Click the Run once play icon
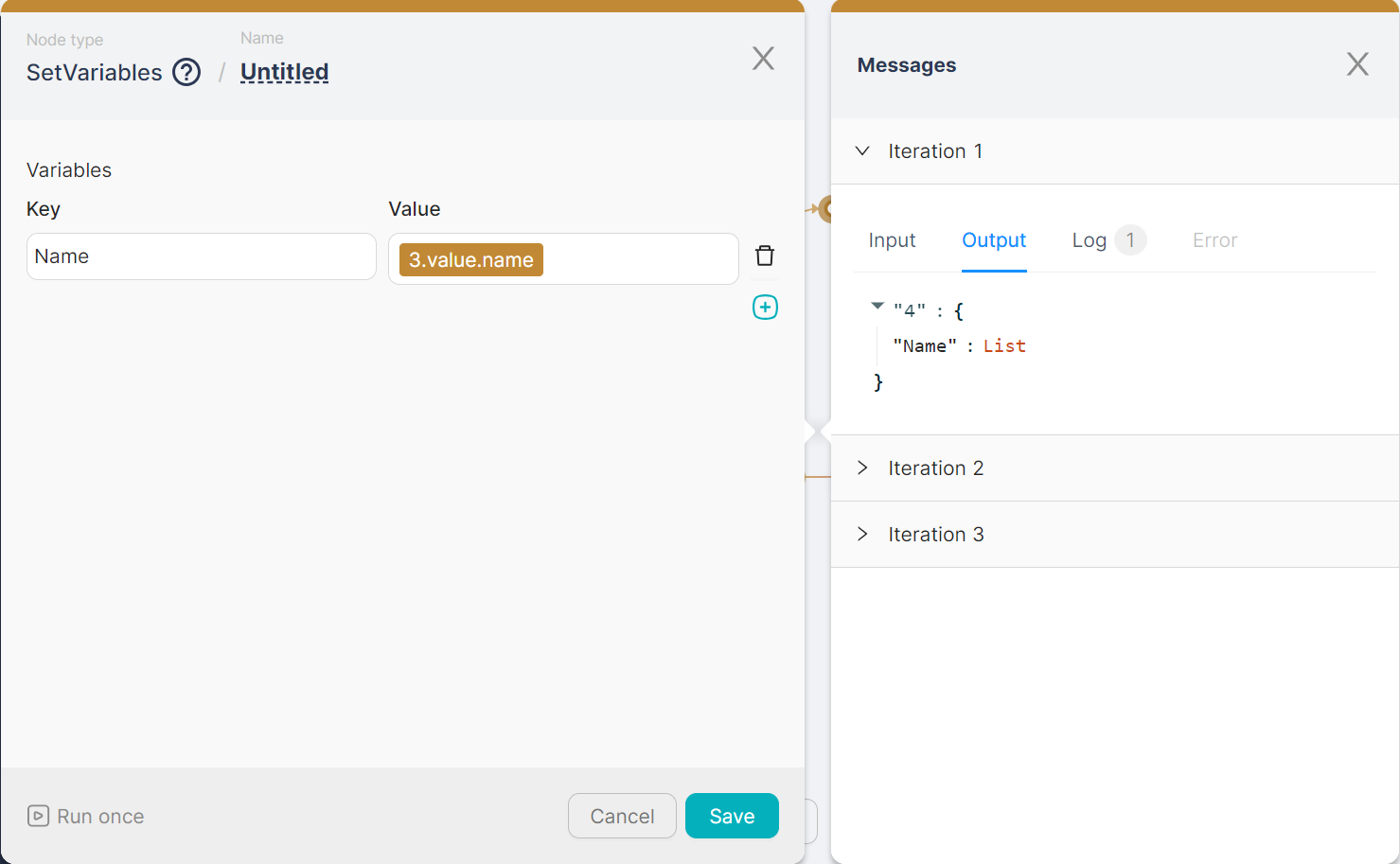 [x=38, y=816]
